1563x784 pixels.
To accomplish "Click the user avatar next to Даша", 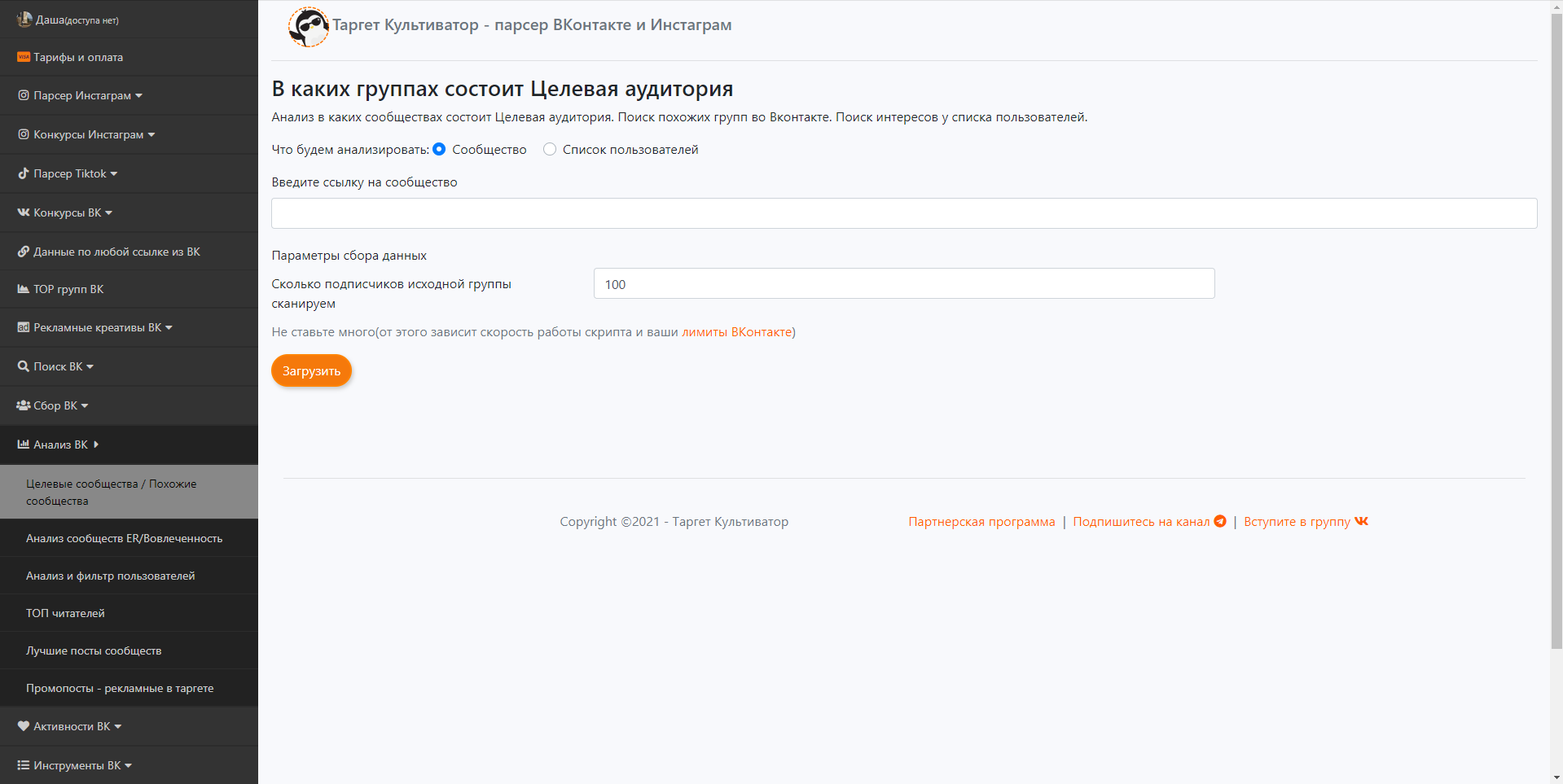I will pos(24,19).
